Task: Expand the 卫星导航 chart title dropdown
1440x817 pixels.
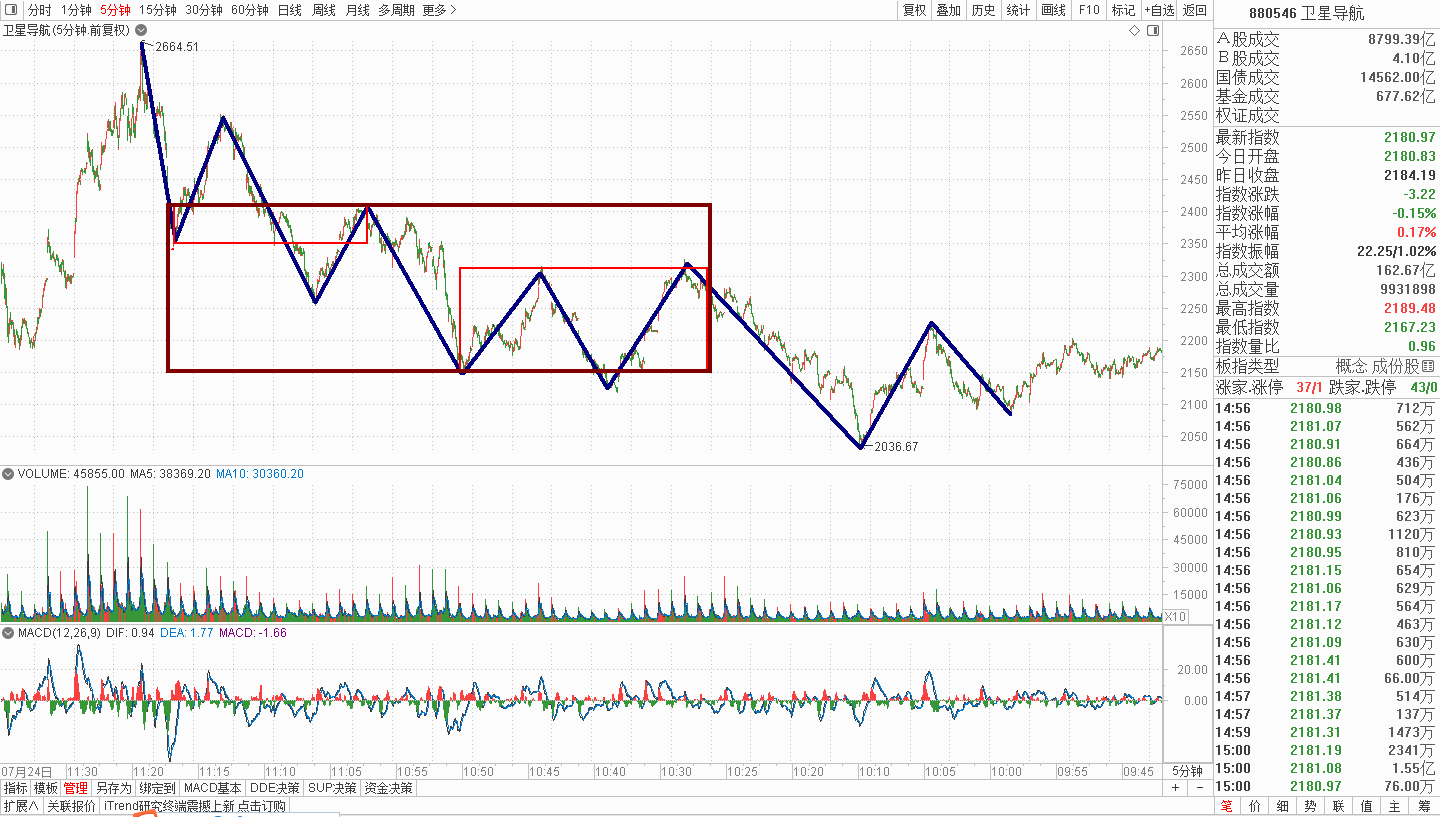Action: 141,31
